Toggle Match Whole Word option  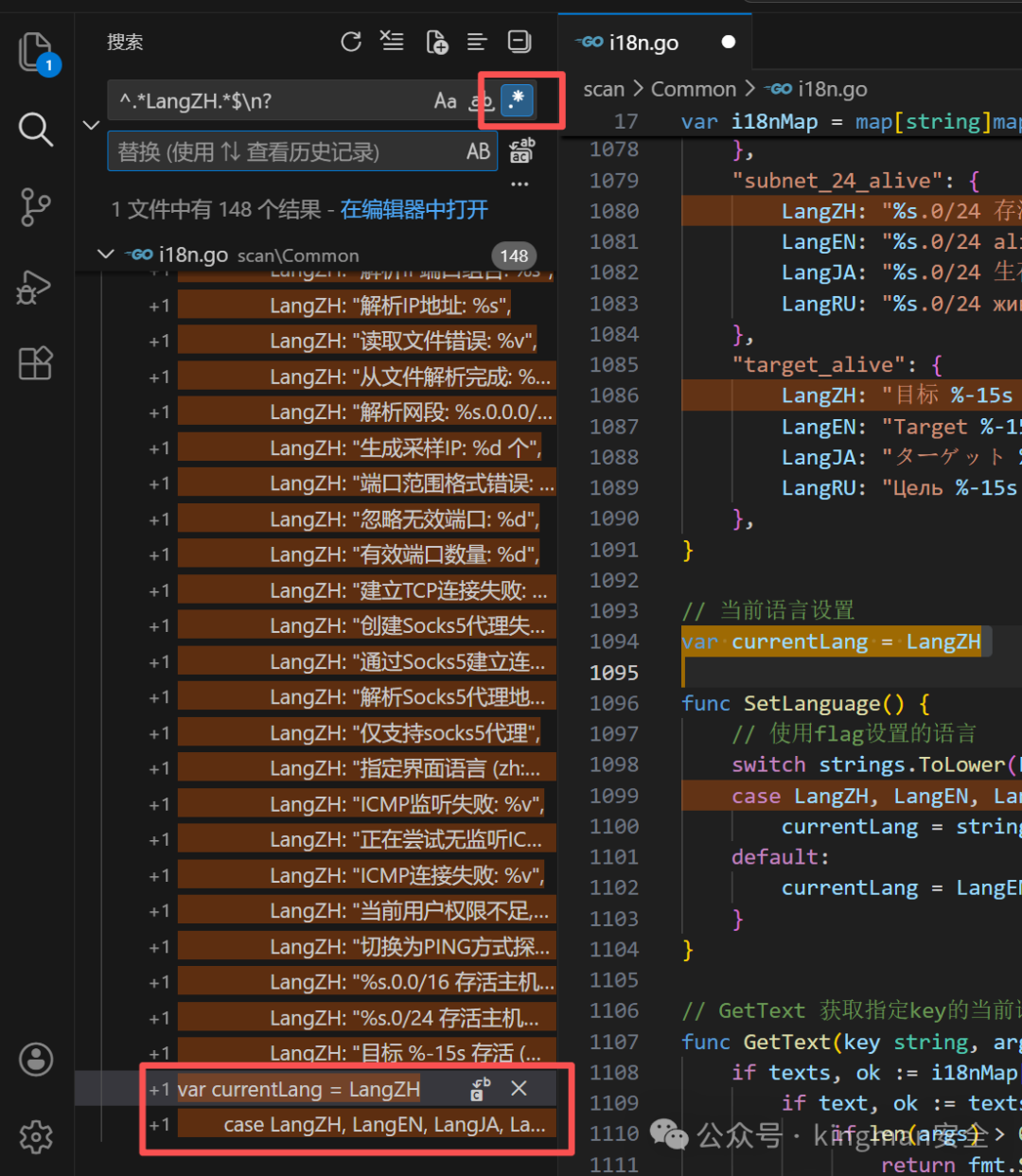pos(481,100)
